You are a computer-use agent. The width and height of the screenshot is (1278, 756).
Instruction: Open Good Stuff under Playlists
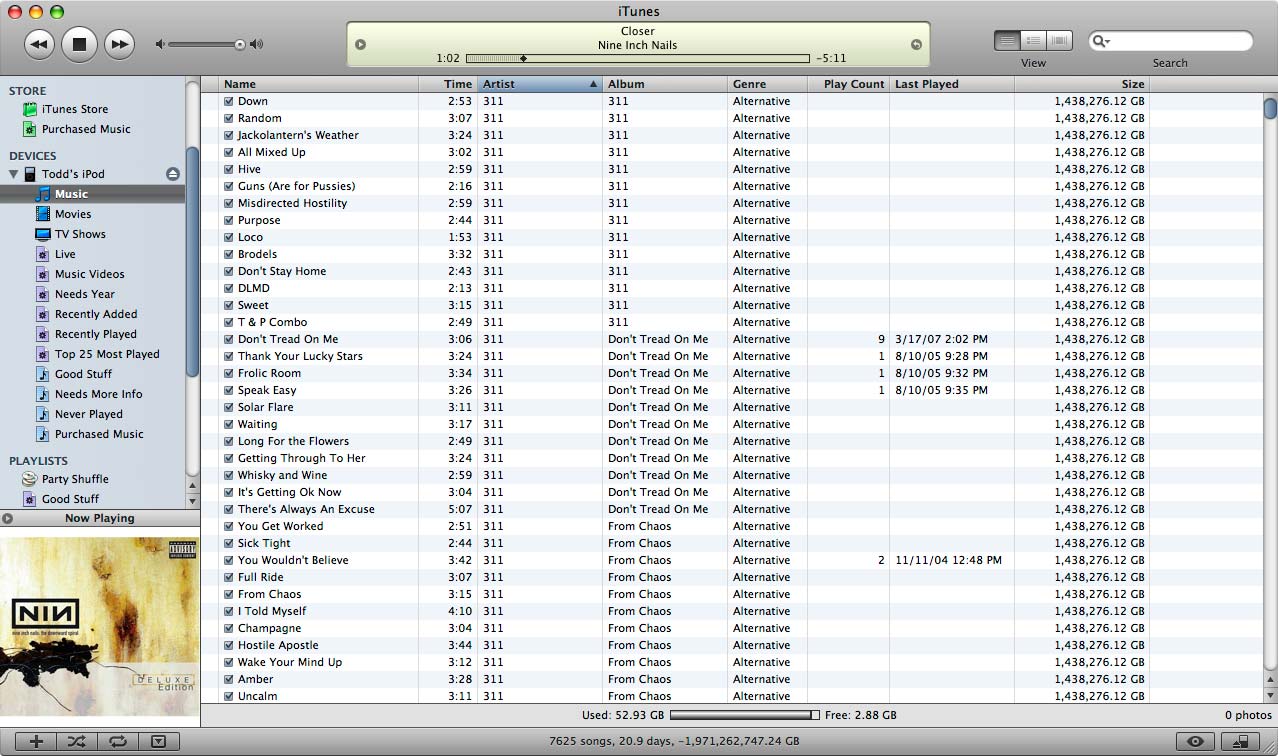point(70,499)
